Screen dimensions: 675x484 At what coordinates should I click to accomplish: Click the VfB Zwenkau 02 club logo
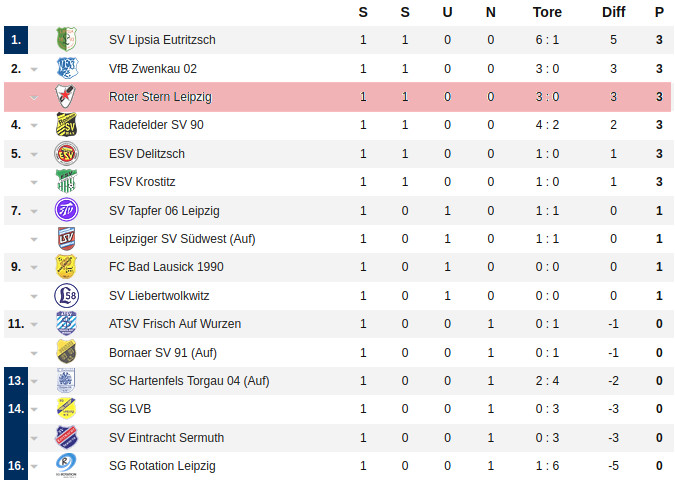[x=66, y=68]
